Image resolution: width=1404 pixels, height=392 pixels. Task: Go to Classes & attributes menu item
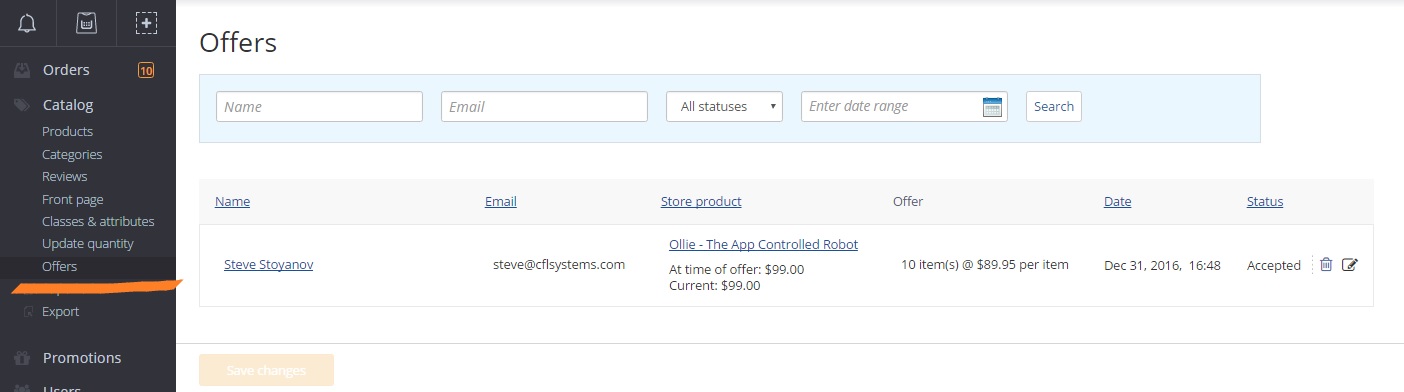98,221
